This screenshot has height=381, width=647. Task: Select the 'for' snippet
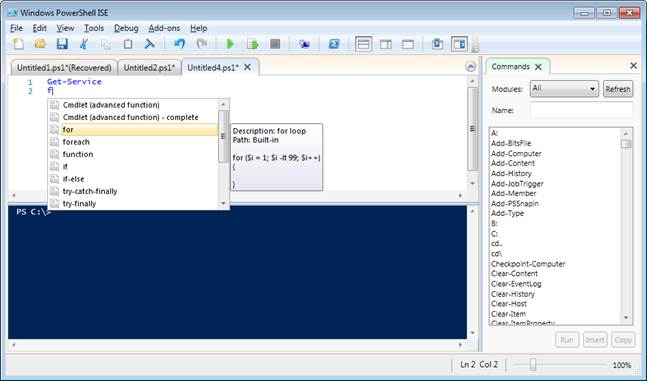[134, 130]
